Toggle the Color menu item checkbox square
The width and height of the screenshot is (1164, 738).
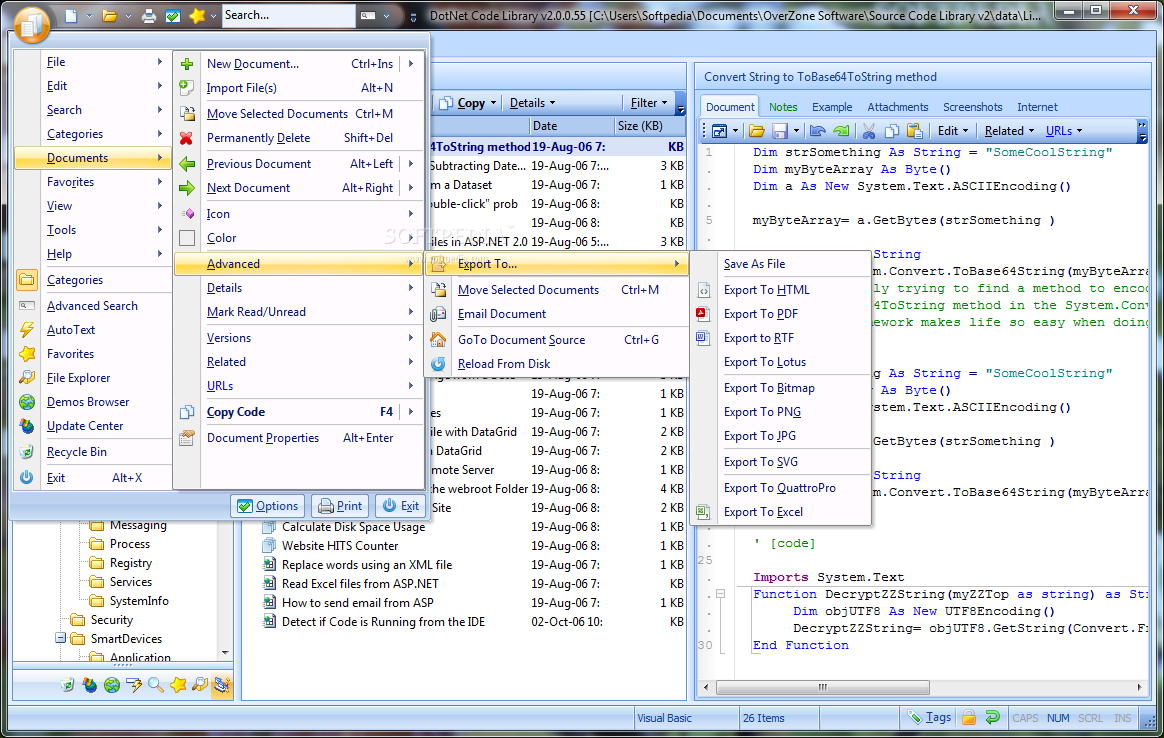(187, 238)
